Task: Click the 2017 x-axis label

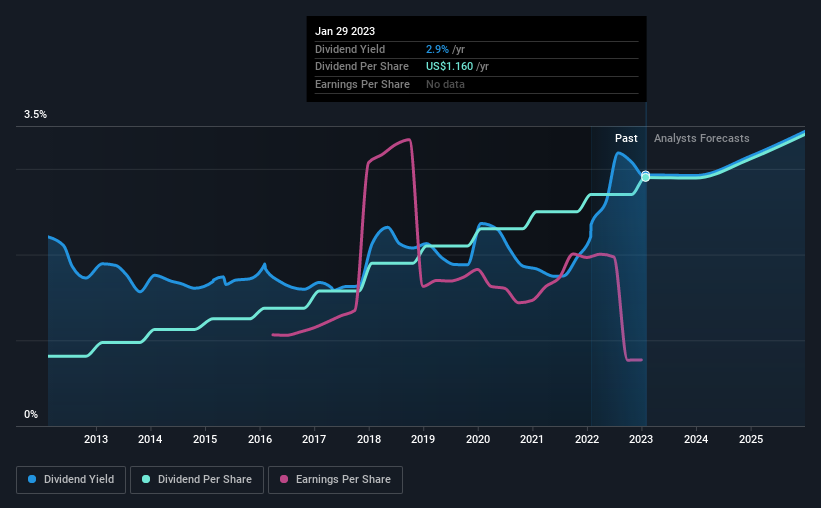Action: (314, 439)
